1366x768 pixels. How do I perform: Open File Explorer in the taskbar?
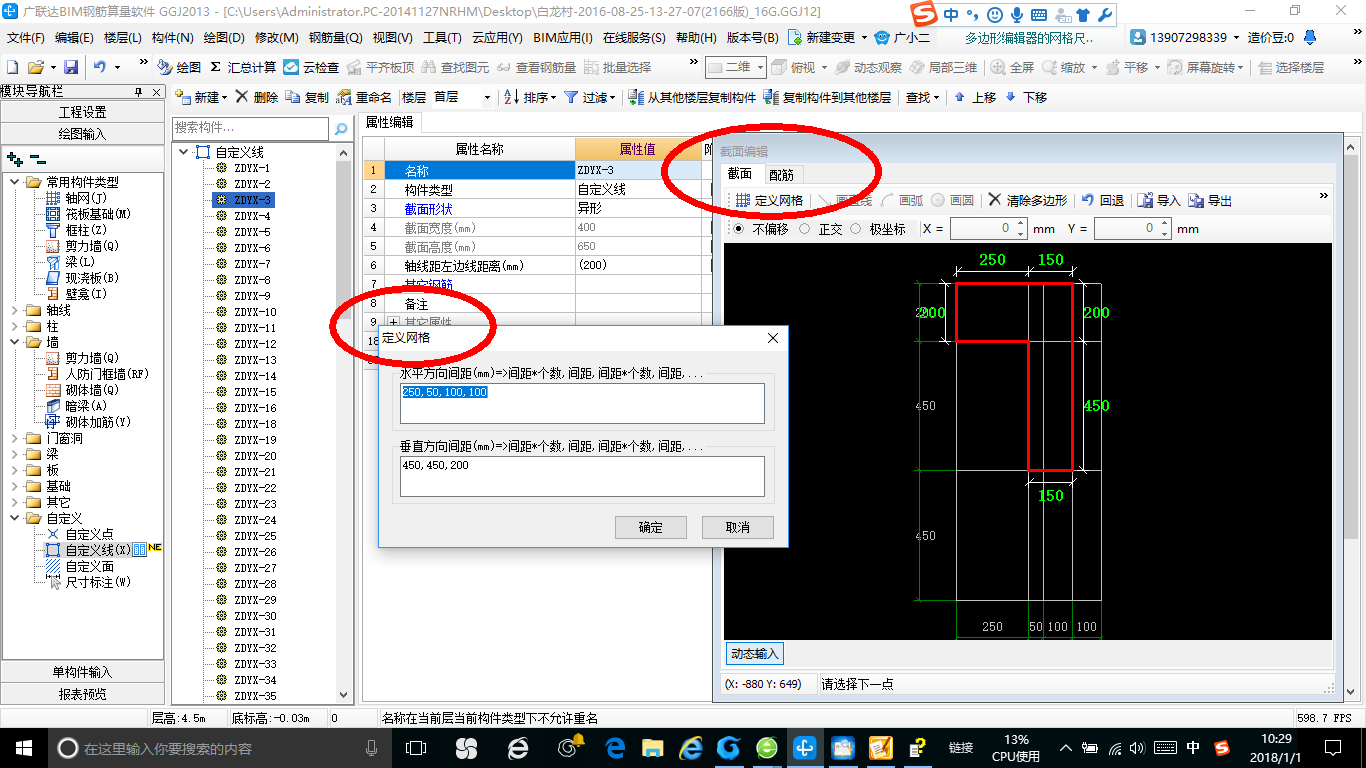[x=653, y=747]
